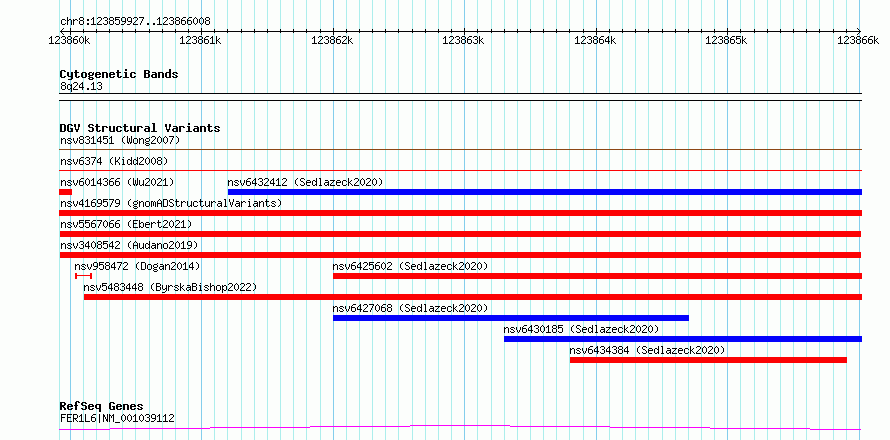Click the Cytogenetic Bands track title
Image resolution: width=890 pixels, height=440 pixels.
coord(119,74)
